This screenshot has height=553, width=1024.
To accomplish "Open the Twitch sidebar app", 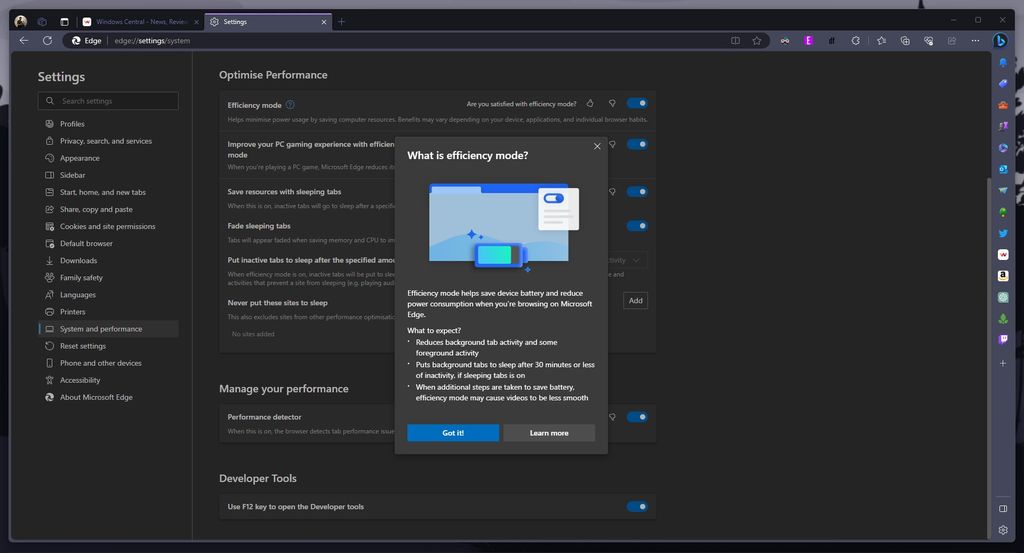I will 1003,339.
